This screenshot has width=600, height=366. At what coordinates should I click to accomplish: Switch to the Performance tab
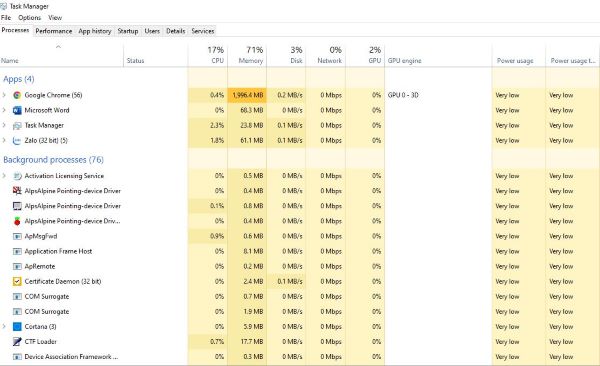tap(54, 31)
